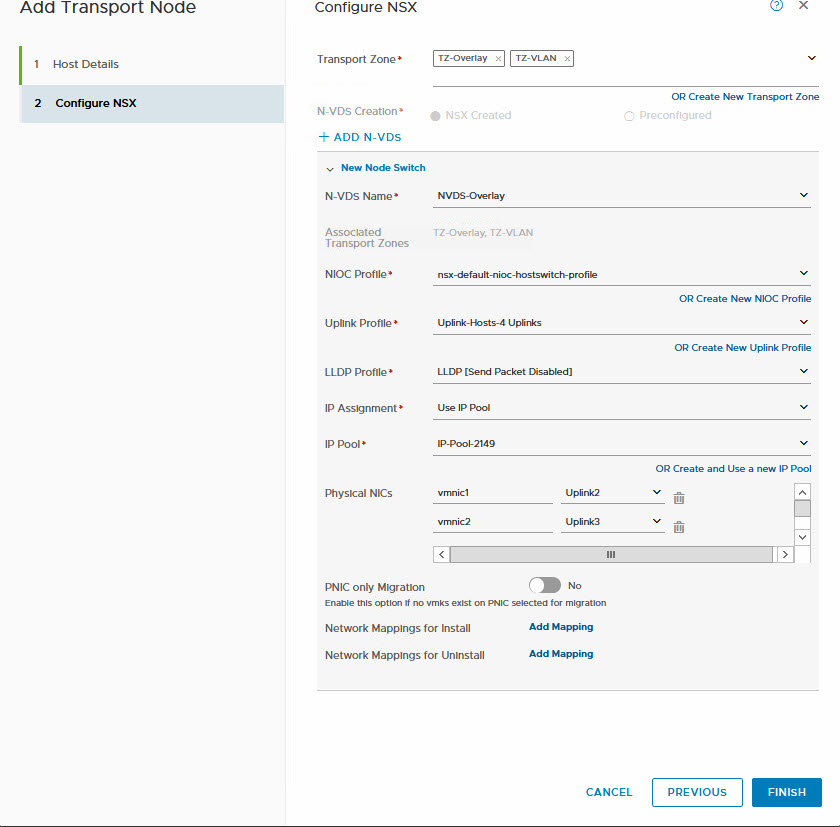This screenshot has height=827, width=840.
Task: Remove the TZ-VLAN transport zone tag
Action: (567, 58)
